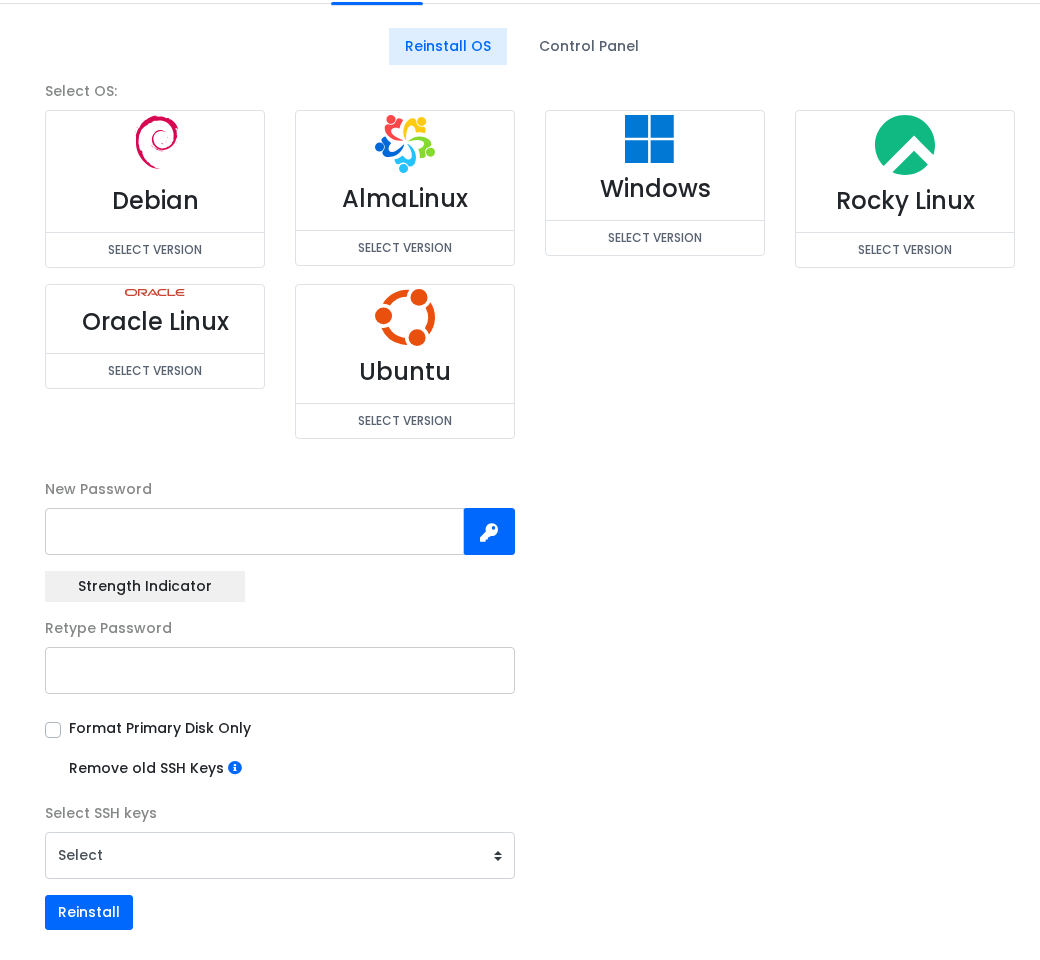Image resolution: width=1040 pixels, height=960 pixels.
Task: Open Windows Select Version dropdown
Action: tap(655, 238)
